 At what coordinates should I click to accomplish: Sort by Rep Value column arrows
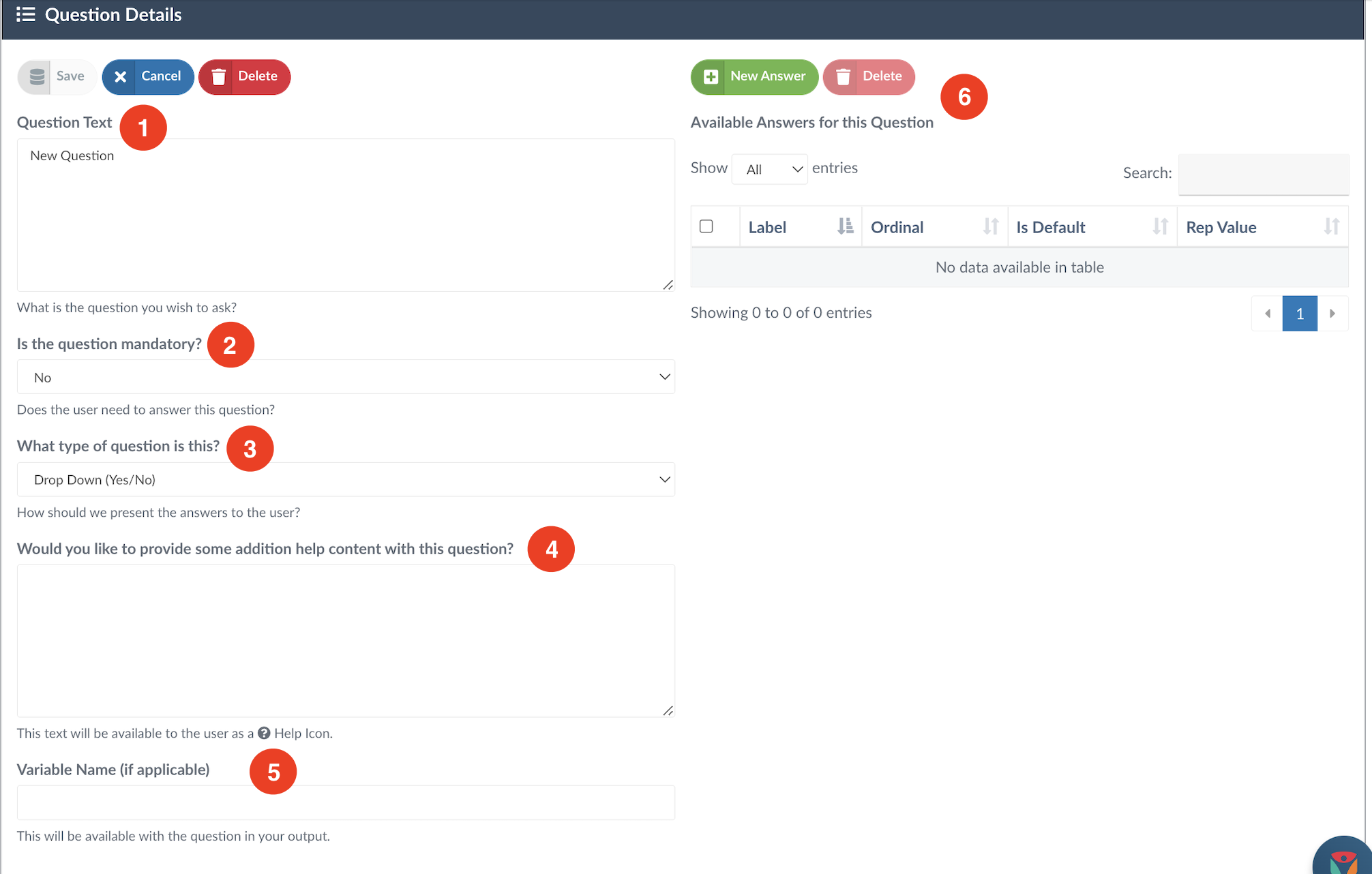click(1330, 226)
